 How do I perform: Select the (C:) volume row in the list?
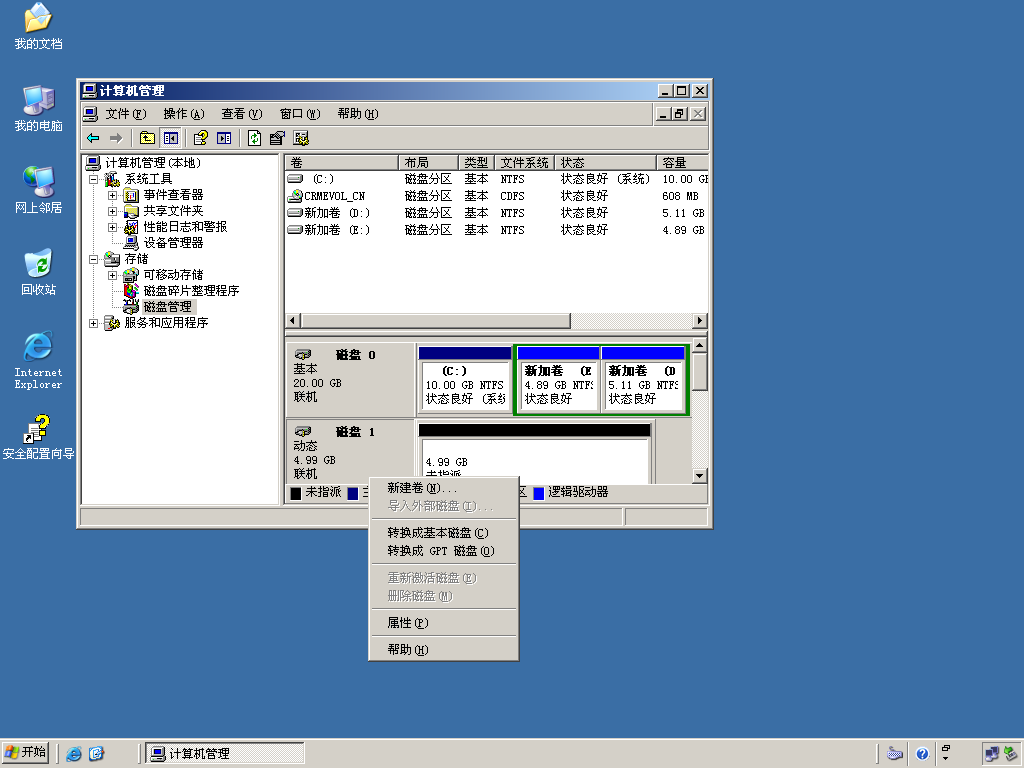[497, 180]
